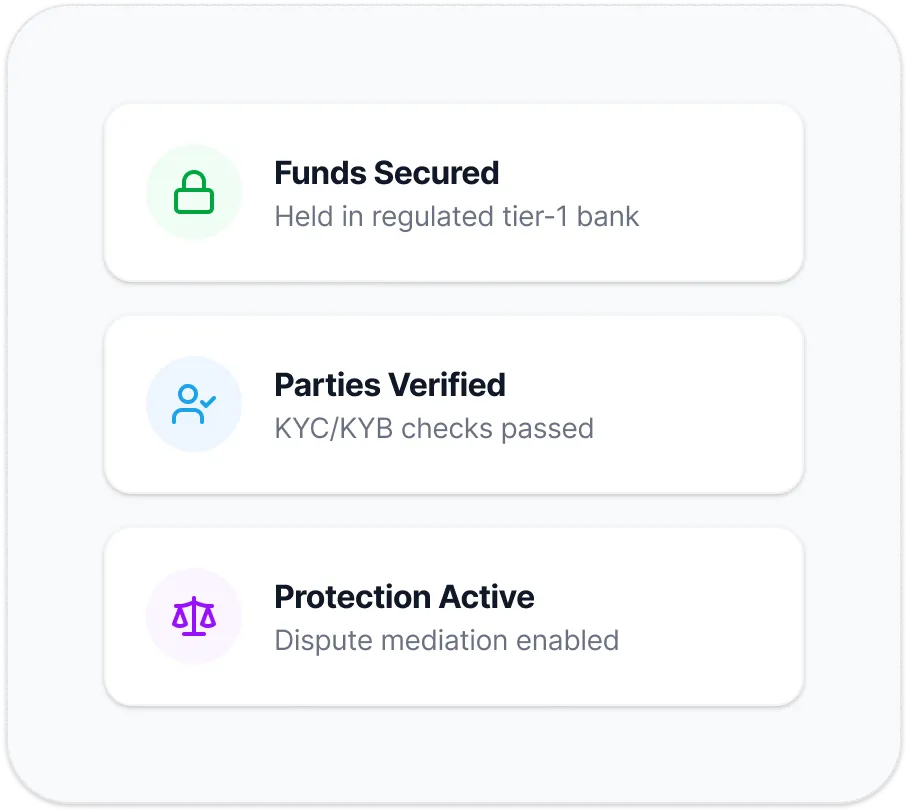This screenshot has height=812, width=908.
Task: Click the Parties Verified title text
Action: 391,384
